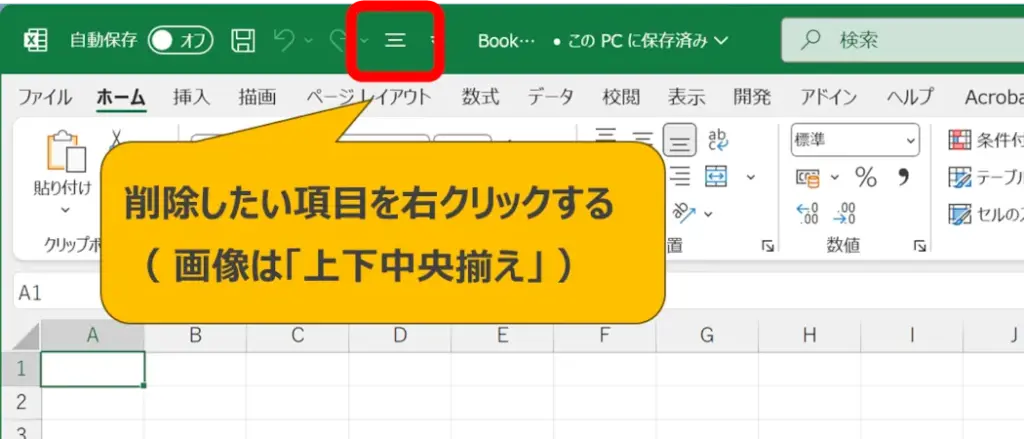This screenshot has height=439, width=1024.
Task: Select column header D
Action: (400, 335)
